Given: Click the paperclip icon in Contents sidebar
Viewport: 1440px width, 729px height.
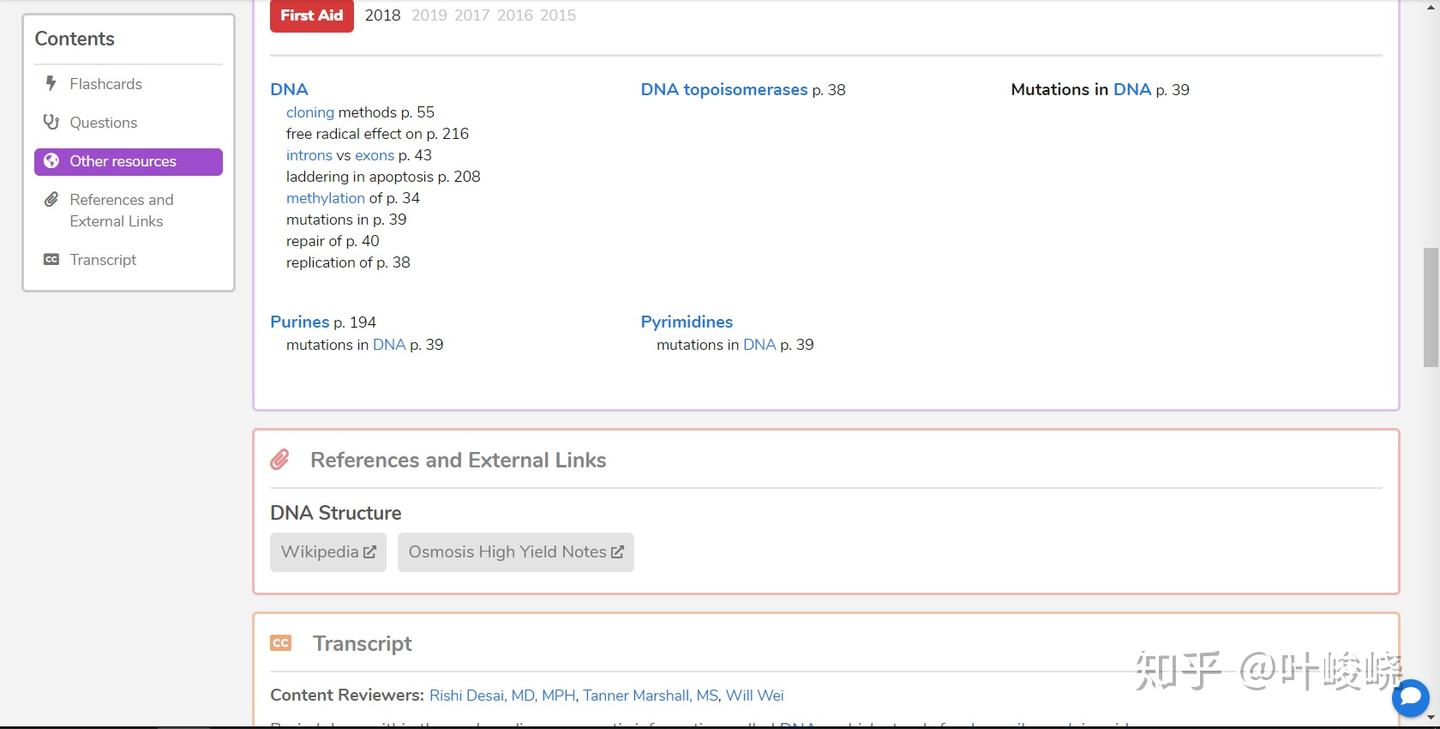Looking at the screenshot, I should pos(51,200).
